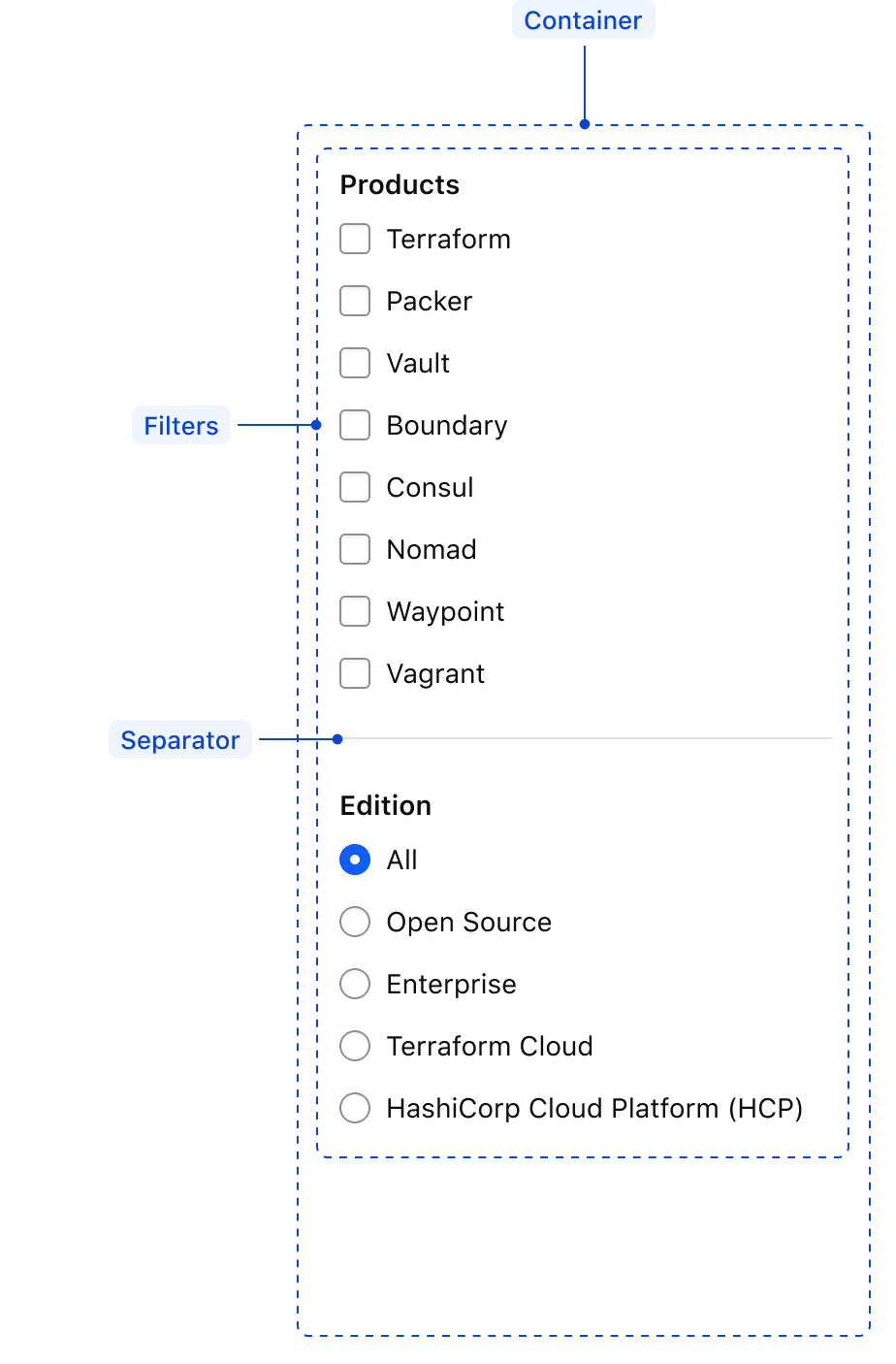The width and height of the screenshot is (896, 1364).
Task: Select the Vault checkbox
Action: tap(355, 363)
